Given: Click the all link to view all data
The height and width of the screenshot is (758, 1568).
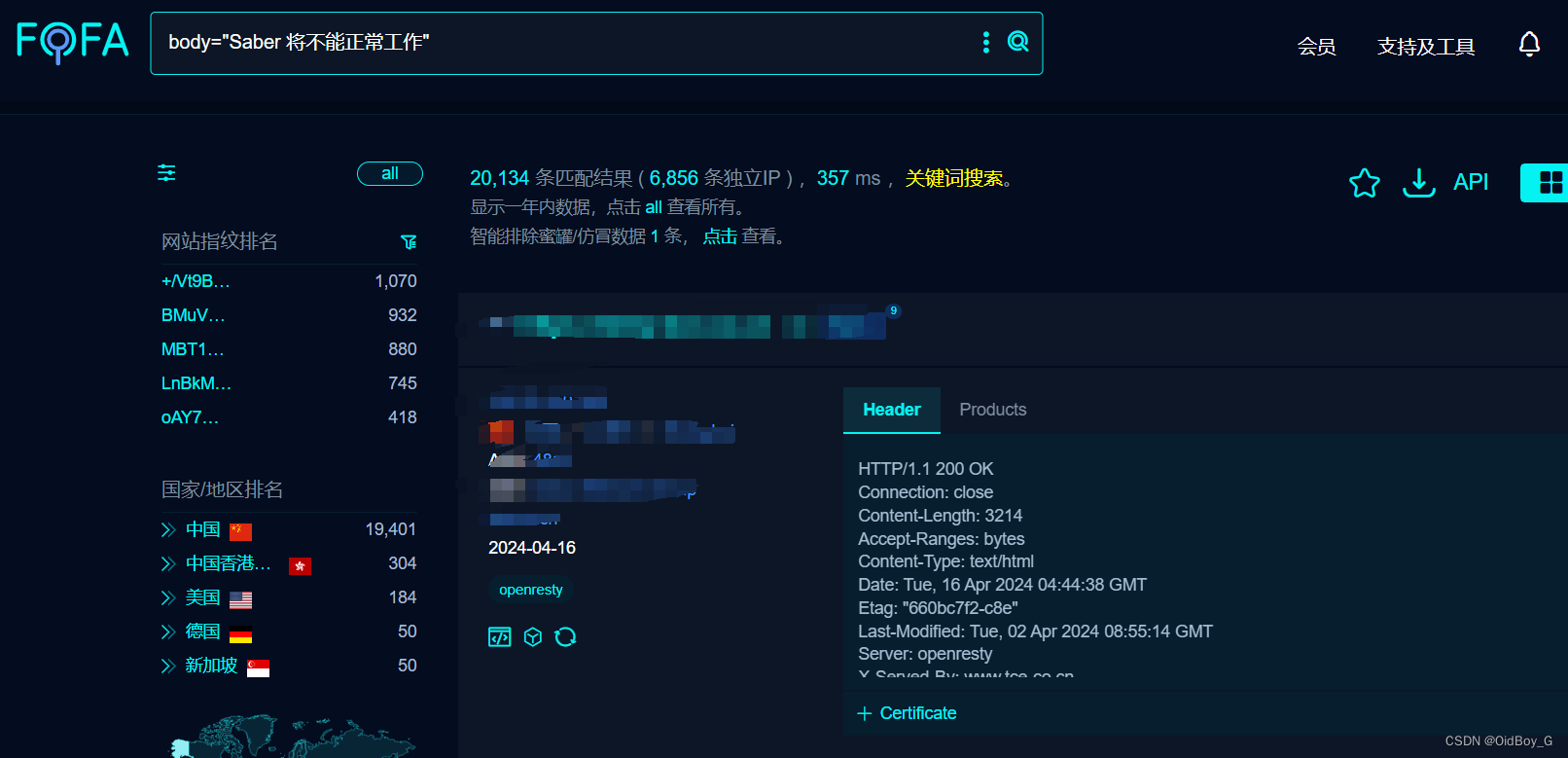Looking at the screenshot, I should (x=654, y=207).
